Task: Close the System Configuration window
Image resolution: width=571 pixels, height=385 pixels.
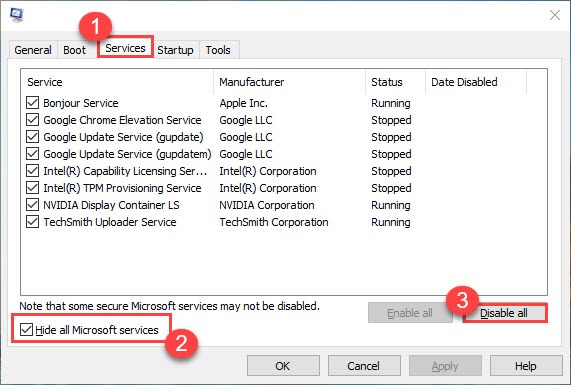Action: point(555,15)
